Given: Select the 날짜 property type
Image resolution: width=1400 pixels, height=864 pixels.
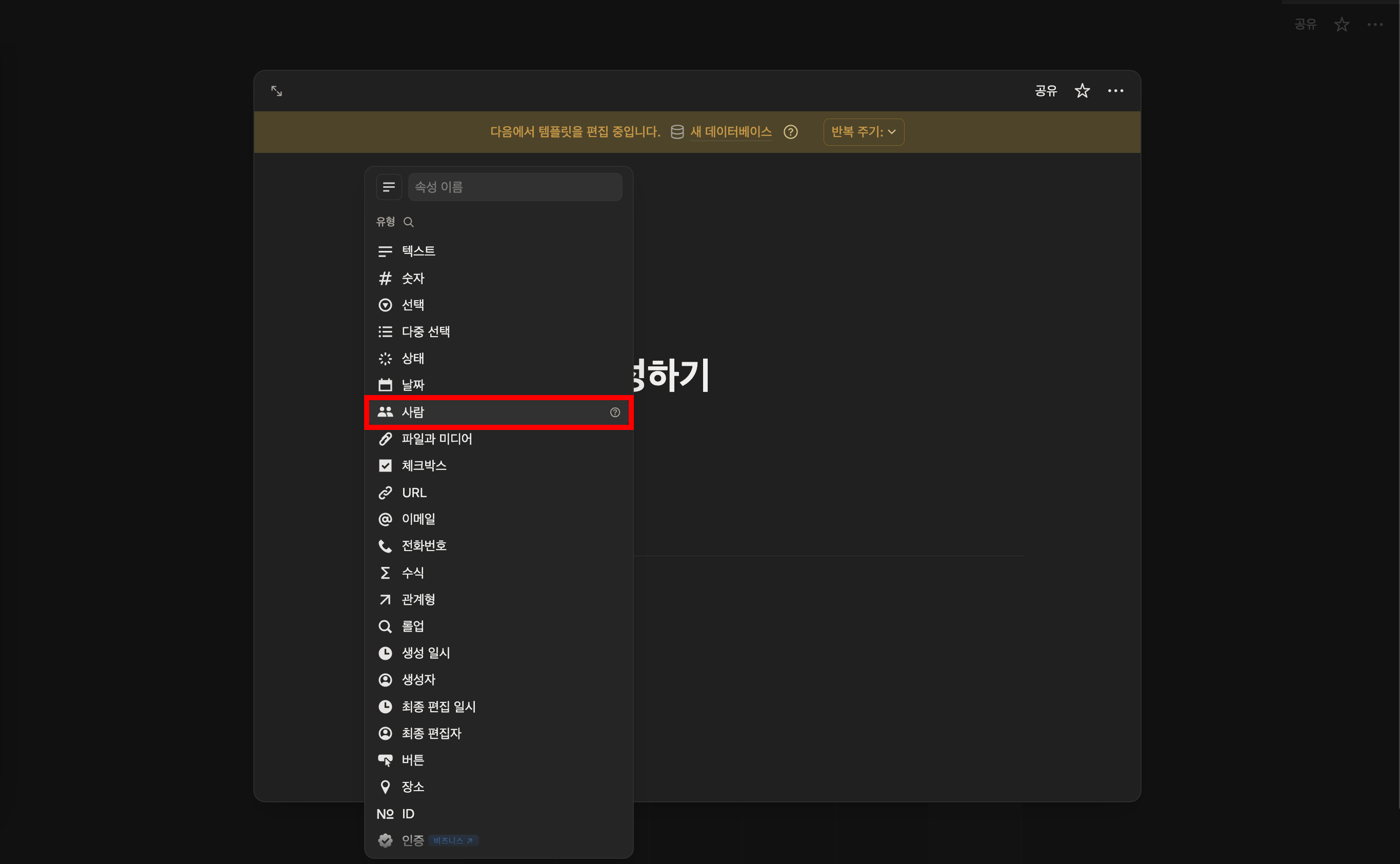Looking at the screenshot, I should (x=412, y=385).
